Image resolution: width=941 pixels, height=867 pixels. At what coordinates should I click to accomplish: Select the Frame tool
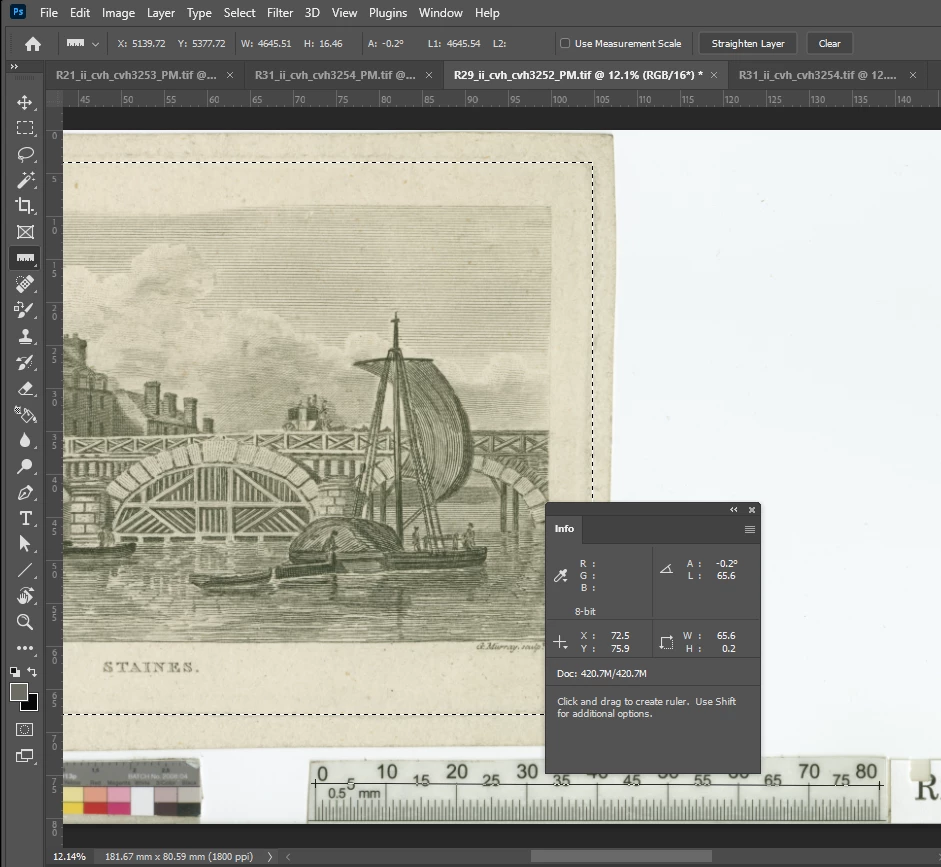coord(25,232)
